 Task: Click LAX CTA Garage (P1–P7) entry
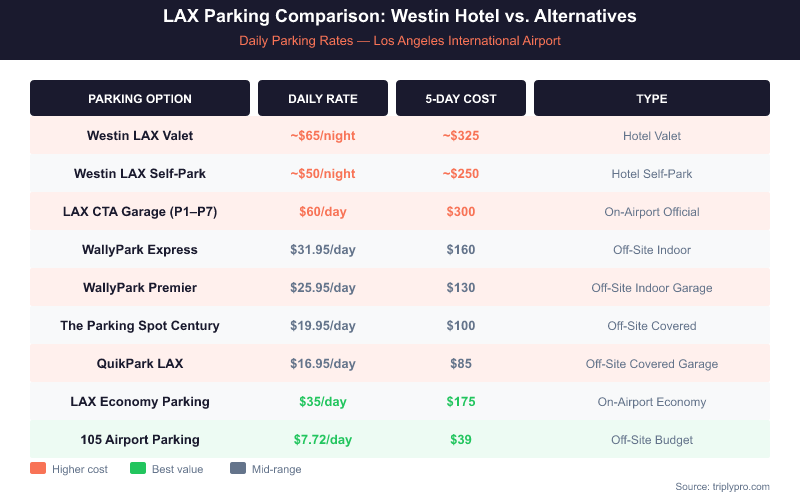(x=140, y=212)
